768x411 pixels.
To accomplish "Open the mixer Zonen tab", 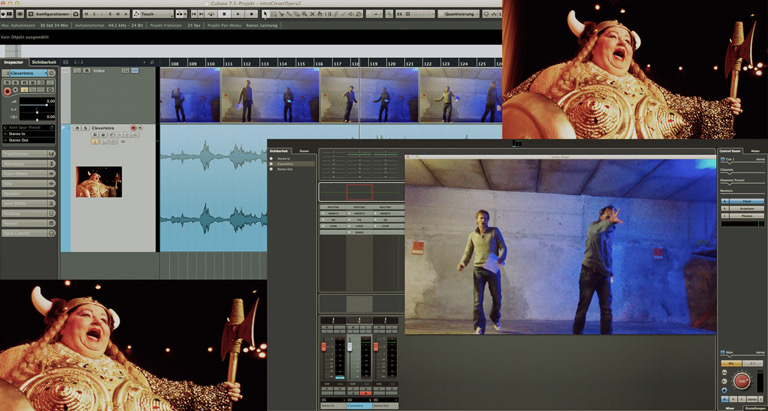I will (x=304, y=151).
